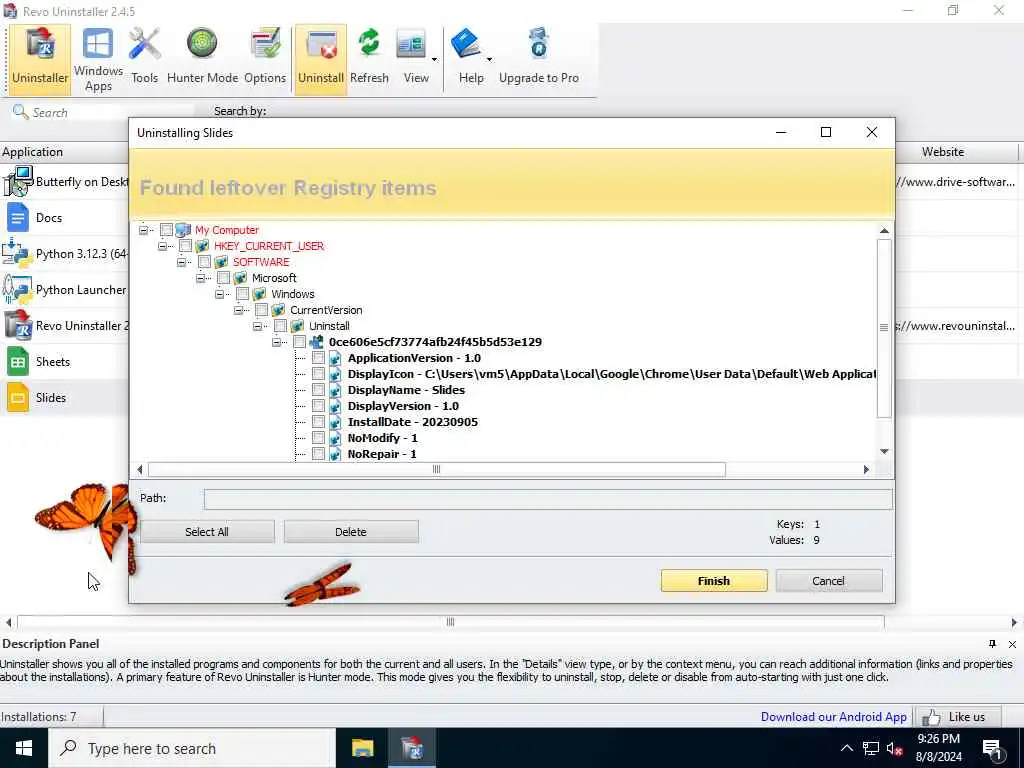Collapse the SOFTWARE tree node
Viewport: 1024px width, 768px height.
pos(182,262)
